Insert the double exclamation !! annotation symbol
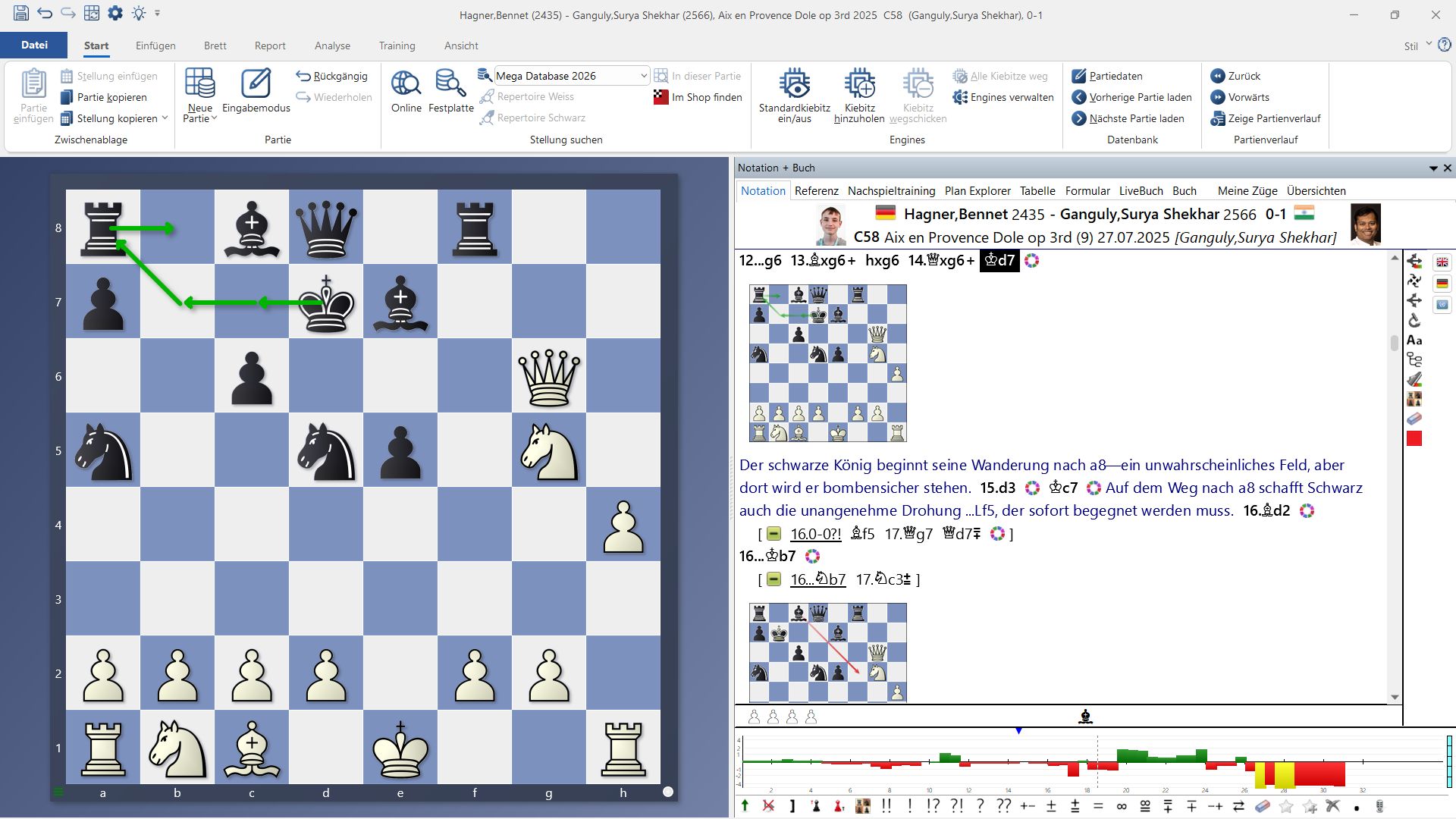Image resolution: width=1456 pixels, height=819 pixels. click(886, 806)
